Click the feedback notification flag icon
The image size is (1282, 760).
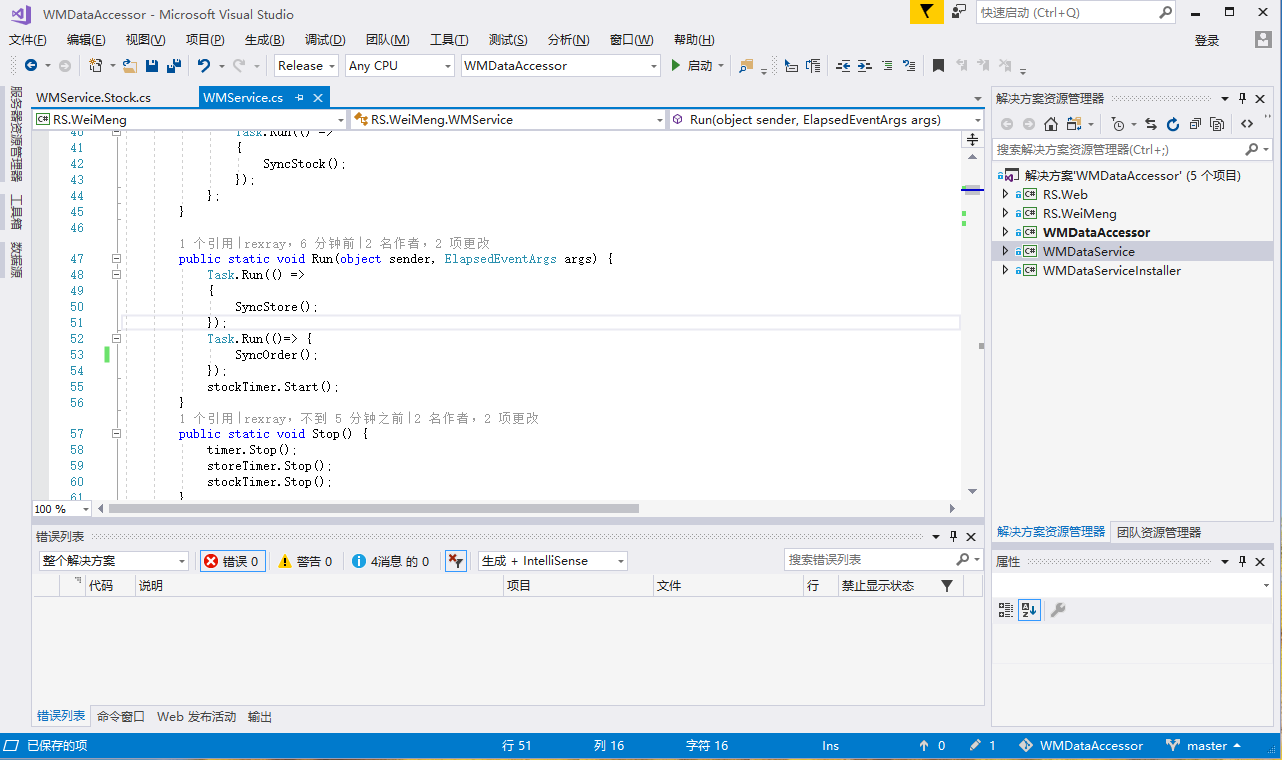(927, 12)
